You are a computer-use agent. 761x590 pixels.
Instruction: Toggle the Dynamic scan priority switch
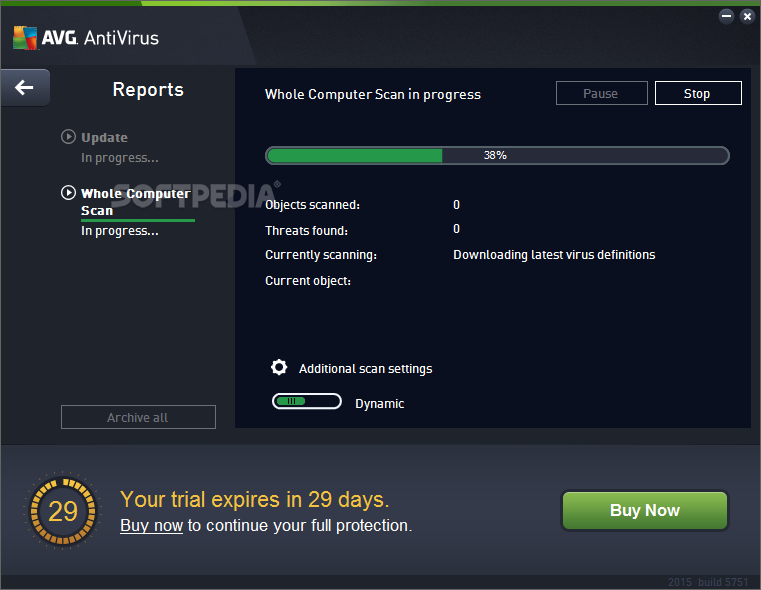(x=307, y=401)
